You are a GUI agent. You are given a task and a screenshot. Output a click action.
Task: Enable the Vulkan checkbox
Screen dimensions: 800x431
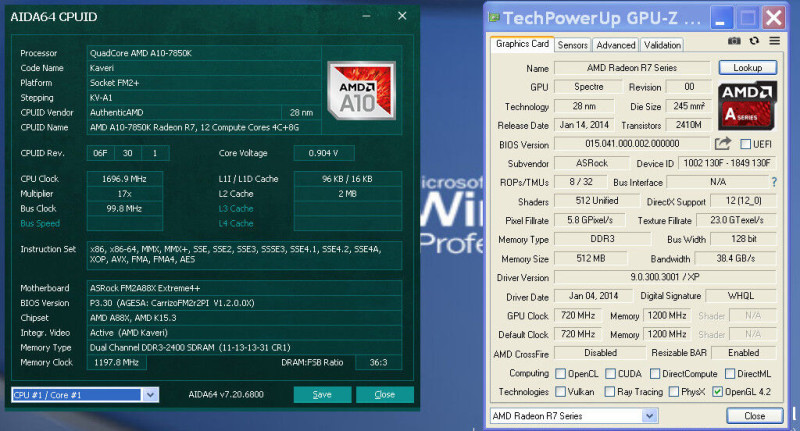560,392
